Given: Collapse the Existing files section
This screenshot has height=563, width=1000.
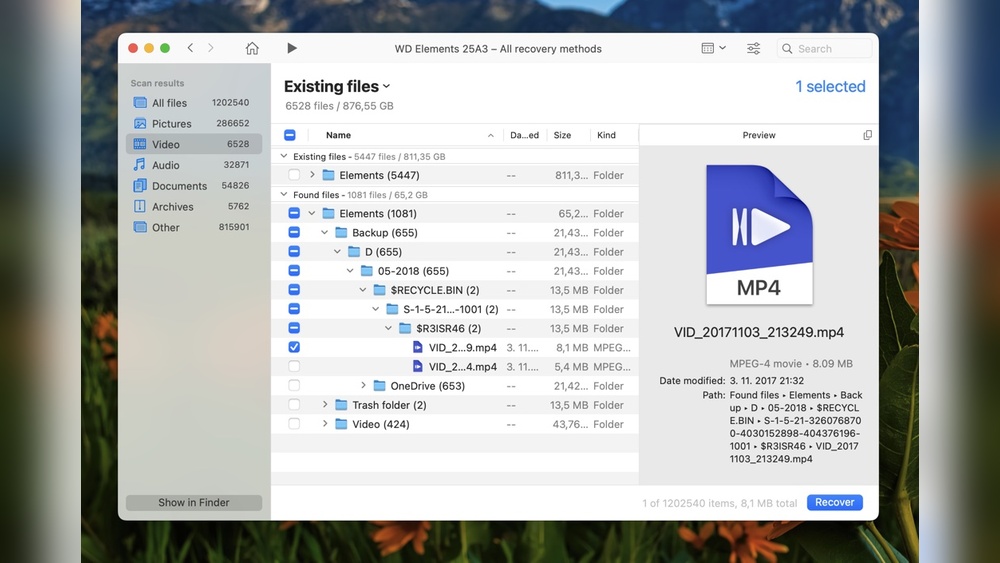Looking at the screenshot, I should point(284,156).
